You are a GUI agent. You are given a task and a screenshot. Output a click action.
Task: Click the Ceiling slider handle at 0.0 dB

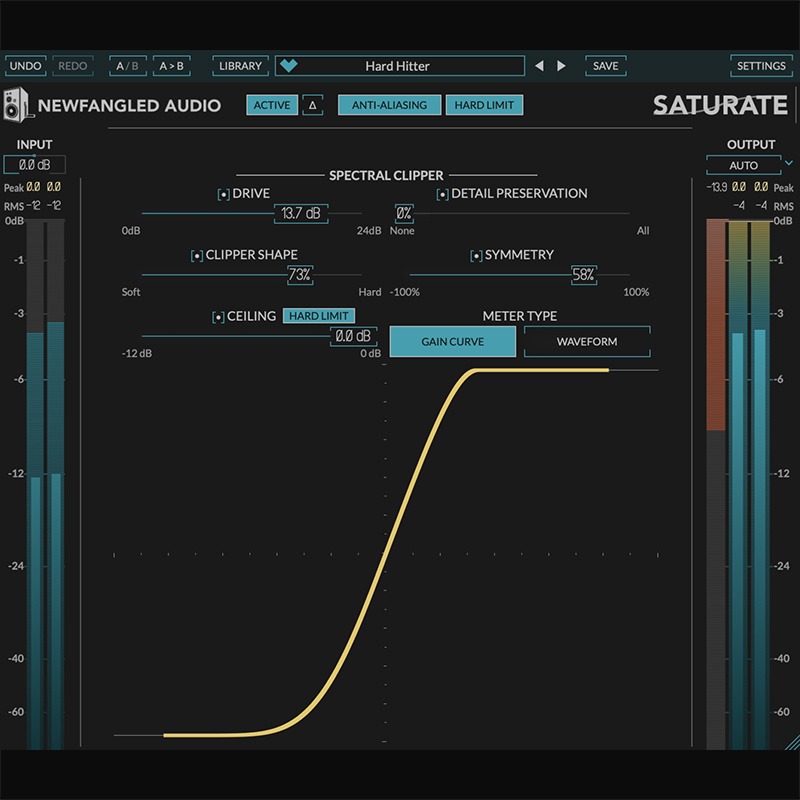(354, 336)
